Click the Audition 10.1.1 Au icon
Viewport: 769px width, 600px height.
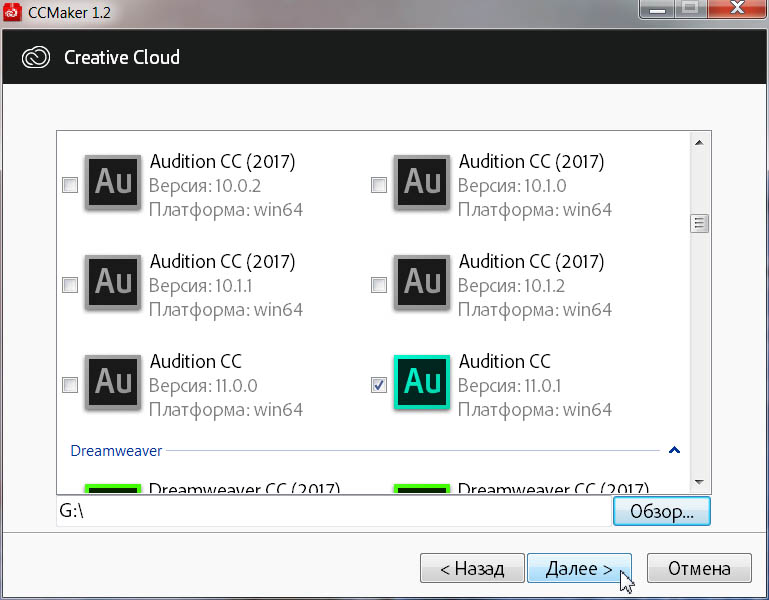coord(113,283)
